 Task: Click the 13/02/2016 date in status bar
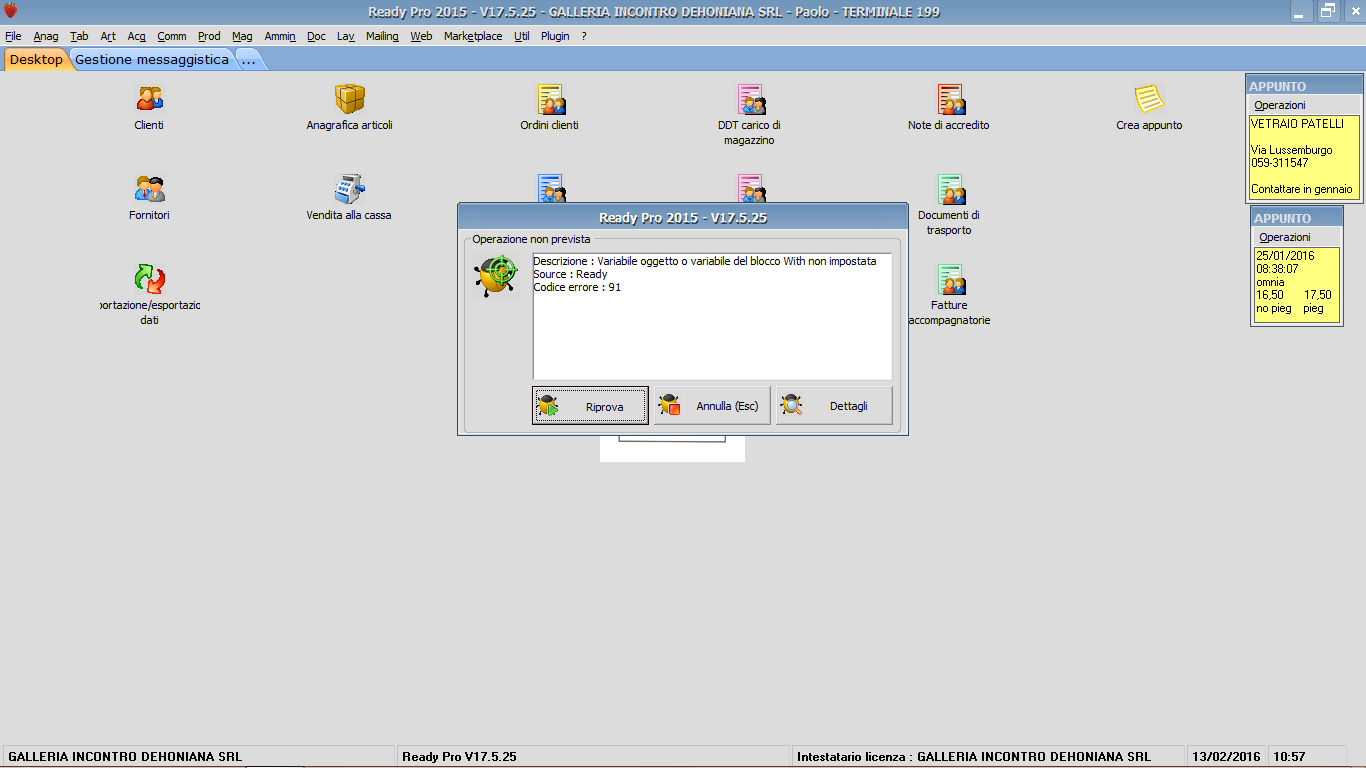1226,757
